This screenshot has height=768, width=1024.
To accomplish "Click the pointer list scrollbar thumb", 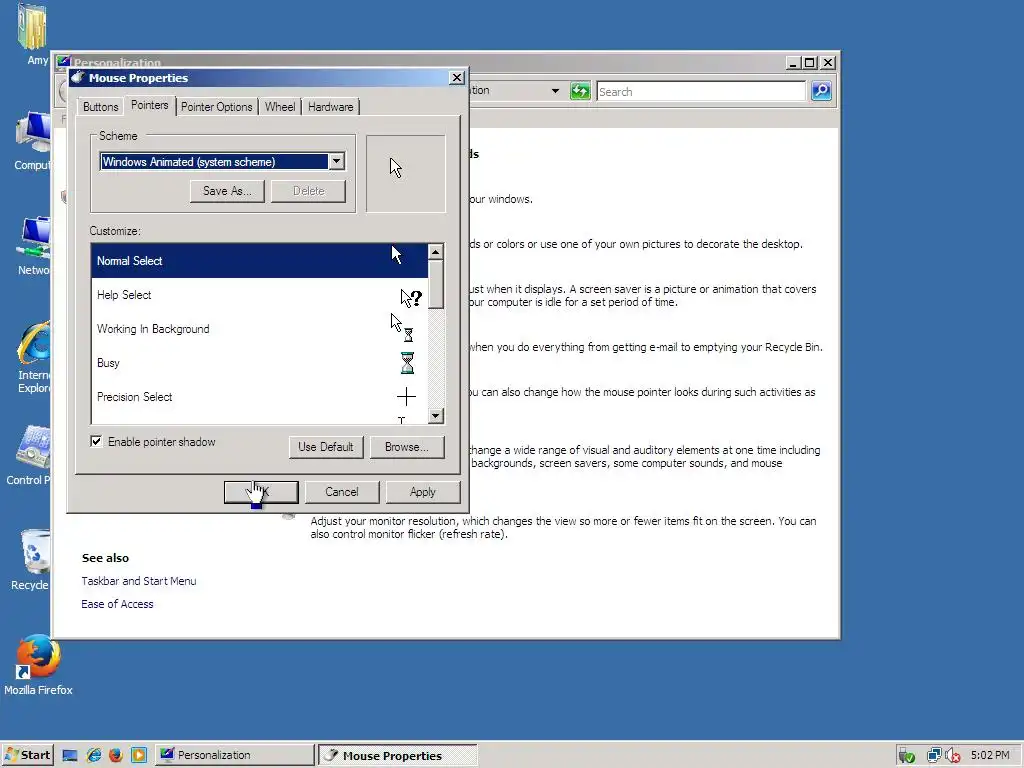I will 436,284.
